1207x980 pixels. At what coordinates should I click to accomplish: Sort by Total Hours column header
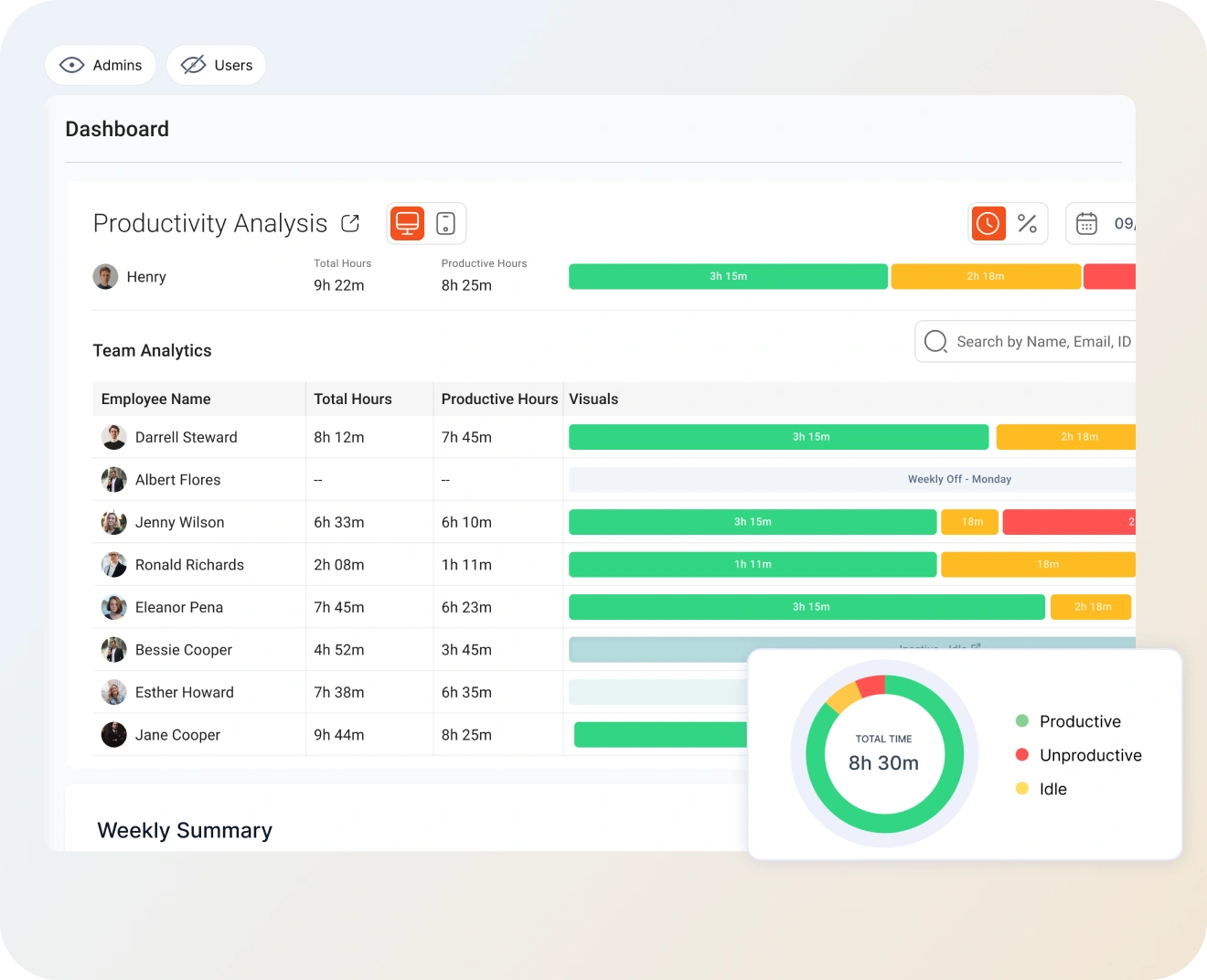point(353,399)
